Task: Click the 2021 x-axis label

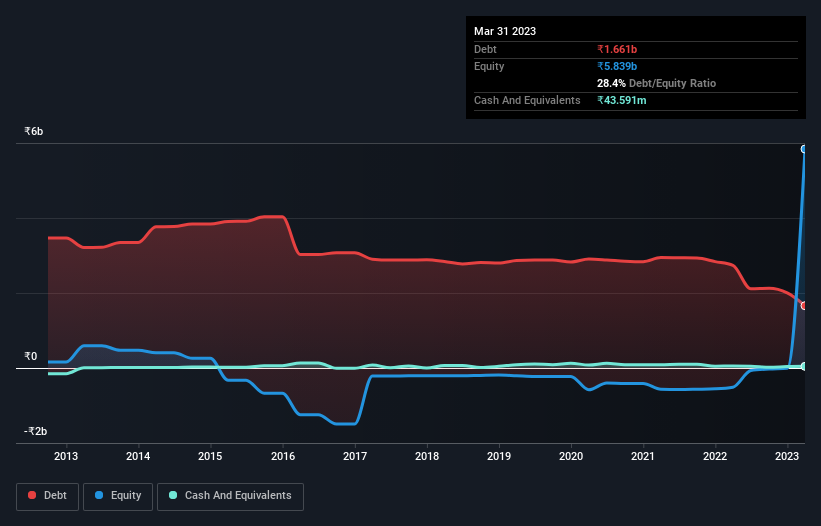Action: tap(642, 456)
